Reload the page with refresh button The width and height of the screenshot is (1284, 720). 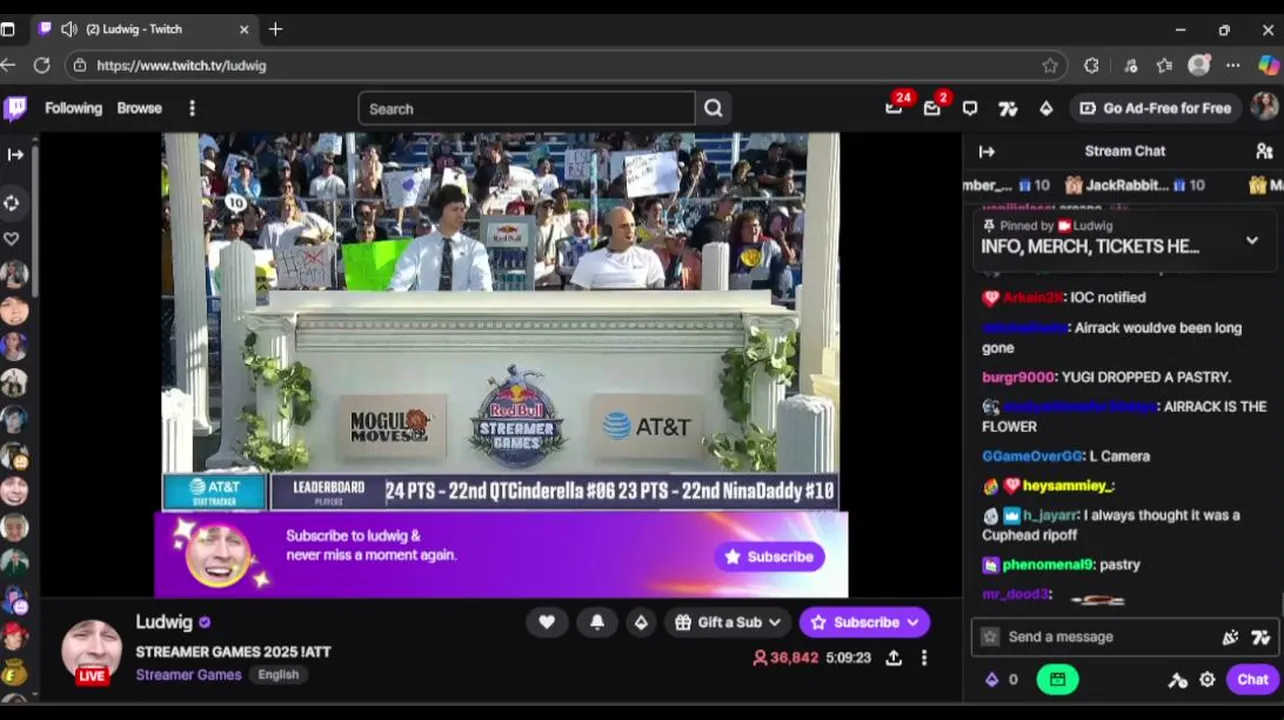pos(41,65)
